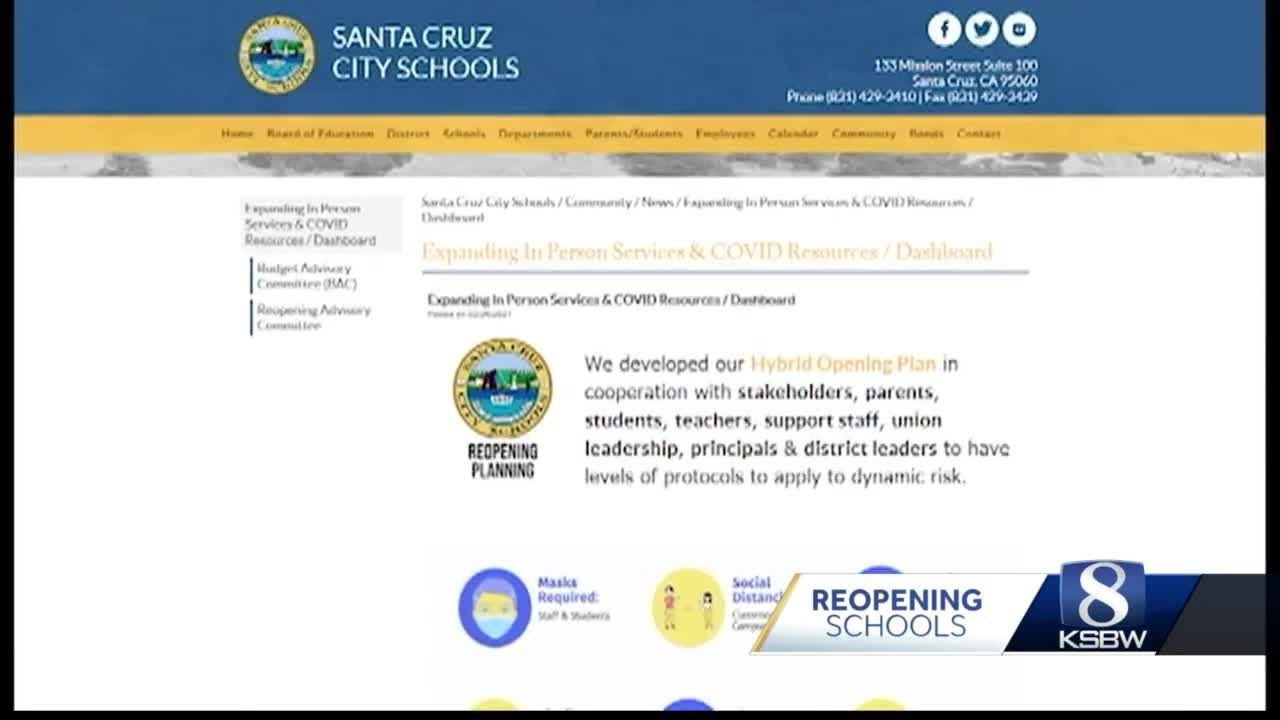Click the News breadcrumb link
Image resolution: width=1280 pixels, height=720 pixels.
[657, 202]
